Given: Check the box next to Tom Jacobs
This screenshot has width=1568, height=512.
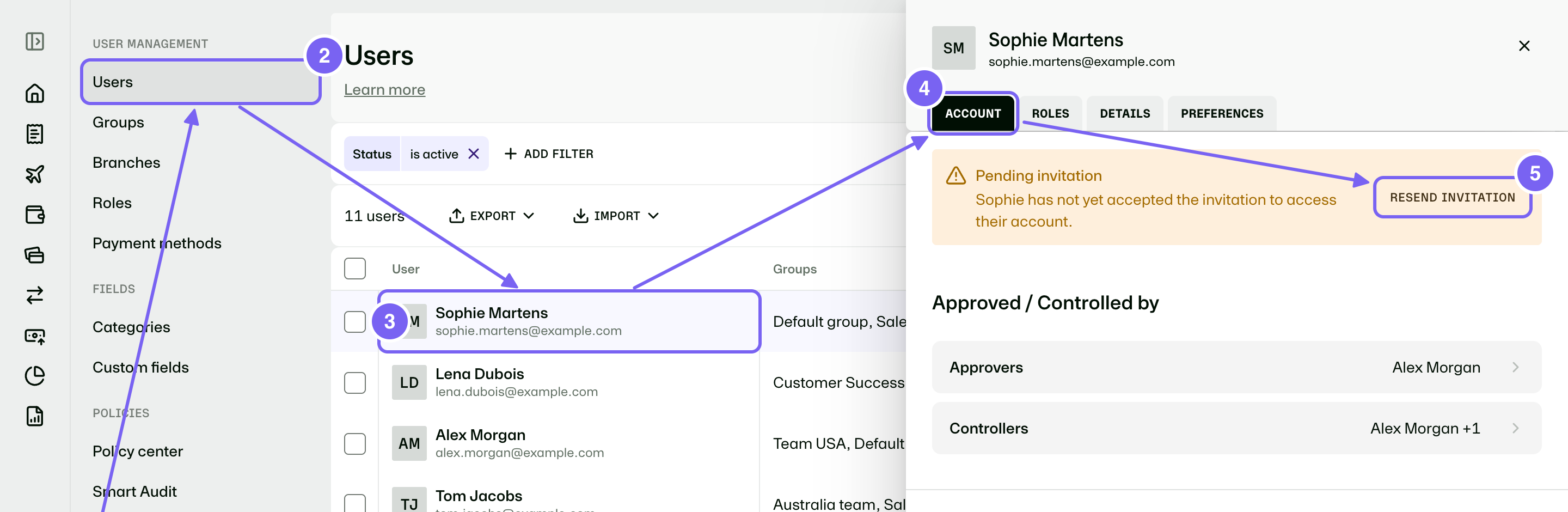Looking at the screenshot, I should tap(355, 503).
